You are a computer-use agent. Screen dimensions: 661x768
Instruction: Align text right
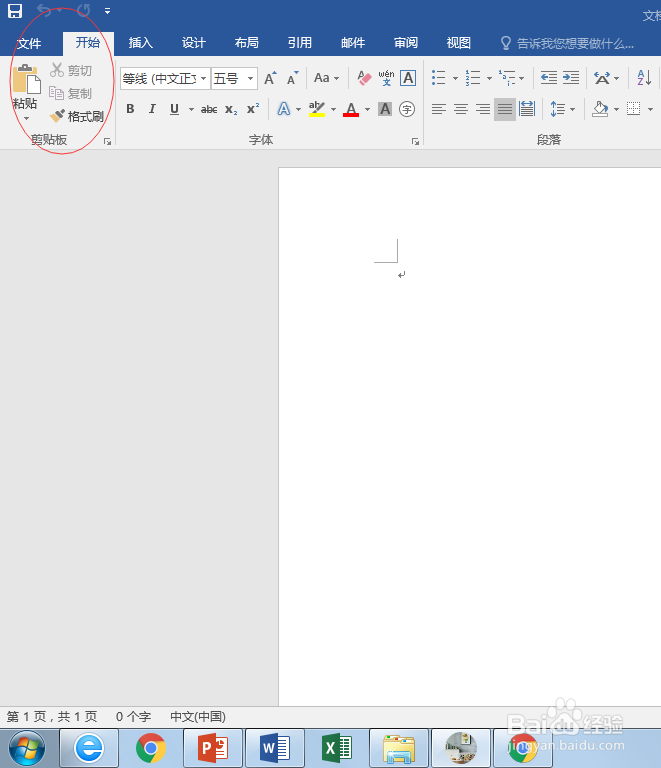(x=483, y=109)
